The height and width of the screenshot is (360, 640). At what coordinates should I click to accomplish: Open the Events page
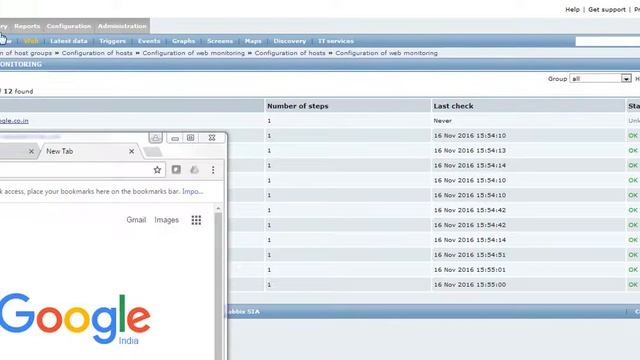pos(149,41)
